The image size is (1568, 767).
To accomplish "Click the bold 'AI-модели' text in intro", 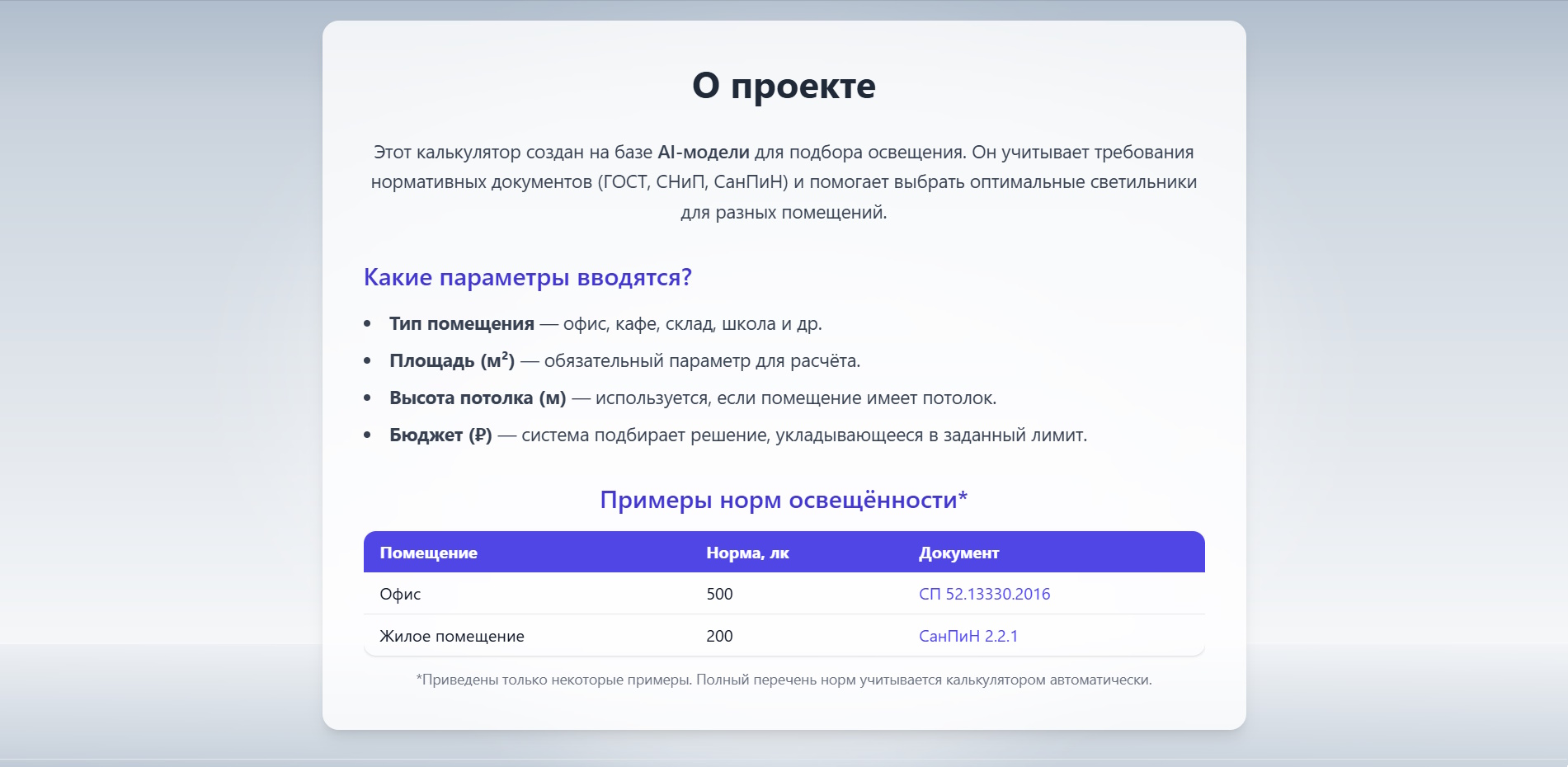I will pos(704,152).
